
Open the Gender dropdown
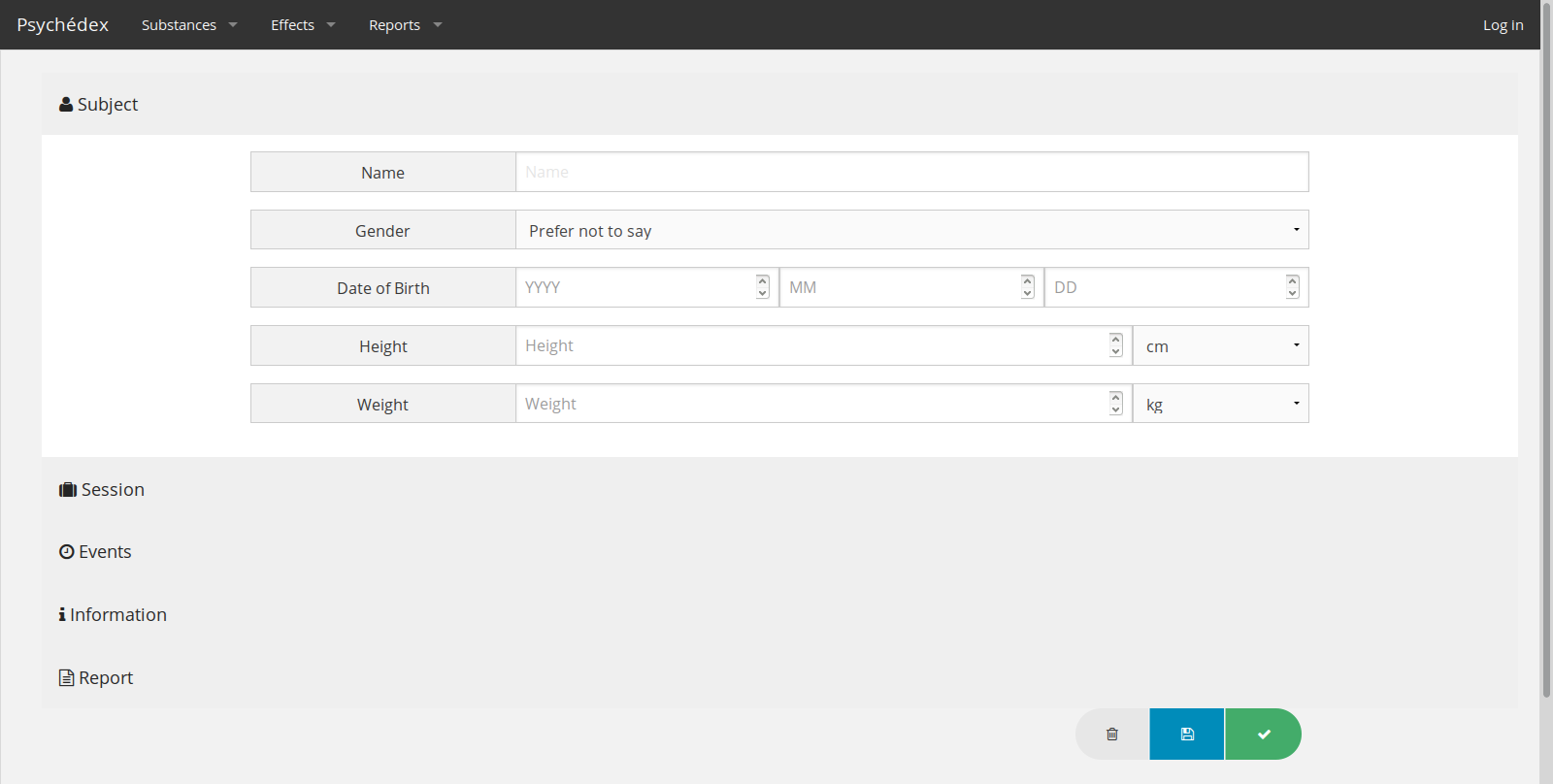tap(911, 231)
